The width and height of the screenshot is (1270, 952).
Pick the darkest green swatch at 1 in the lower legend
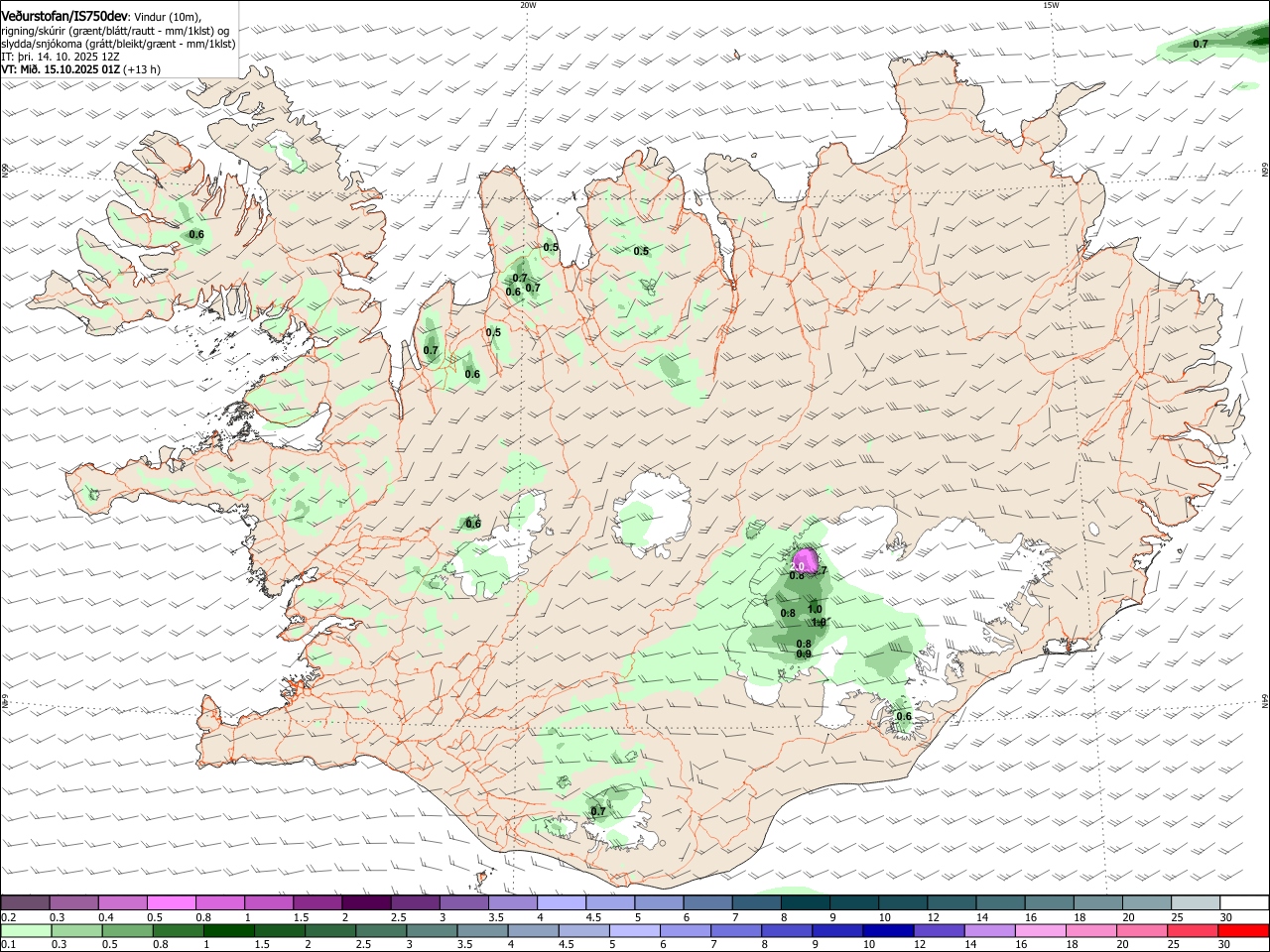228,930
